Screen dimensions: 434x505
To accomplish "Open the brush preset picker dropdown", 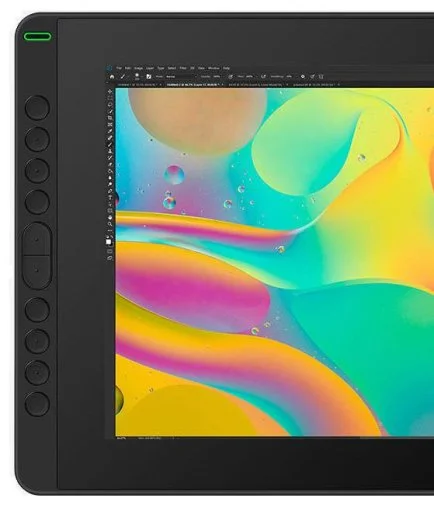I will [137, 77].
